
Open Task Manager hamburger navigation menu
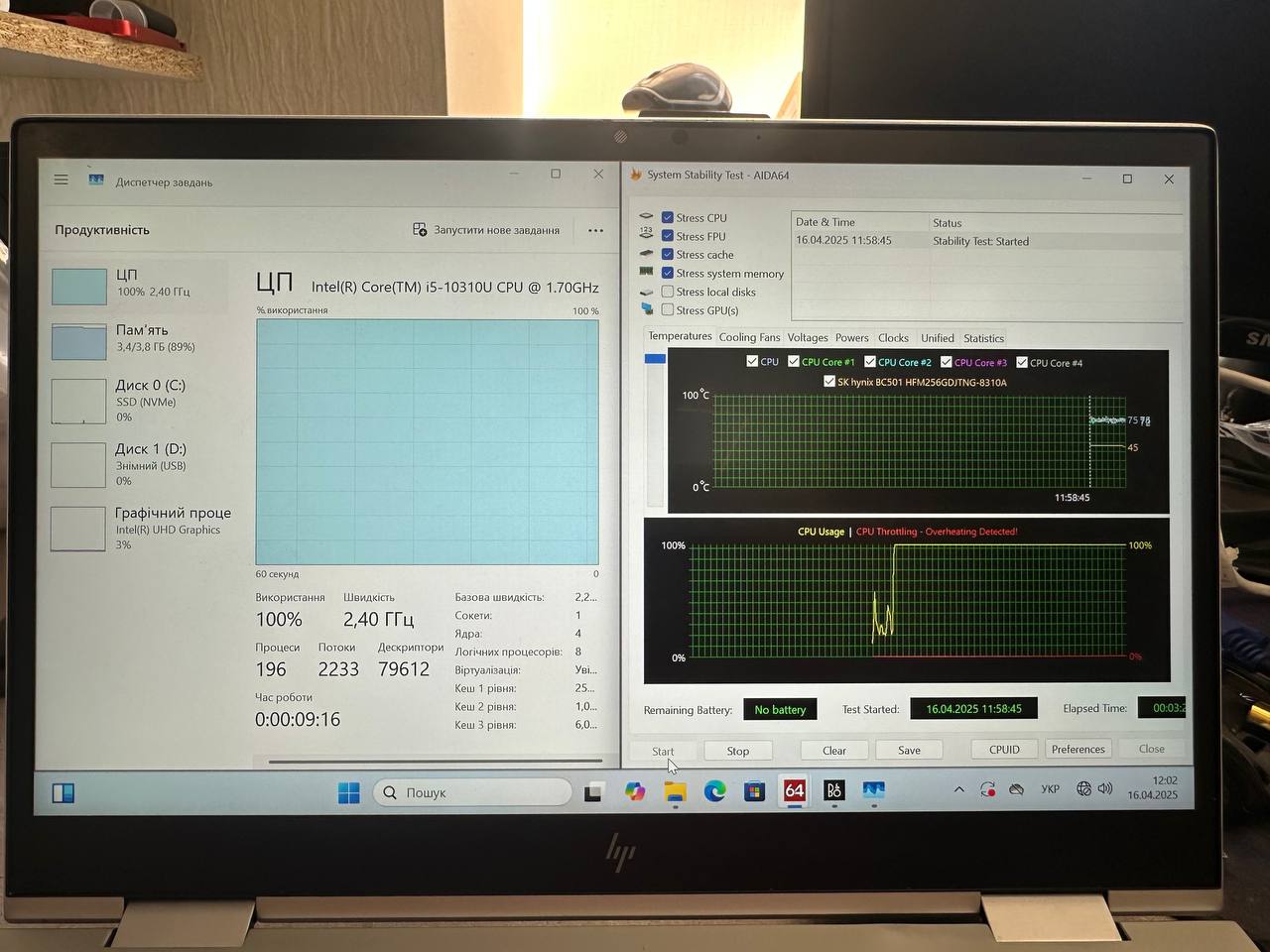coord(62,180)
